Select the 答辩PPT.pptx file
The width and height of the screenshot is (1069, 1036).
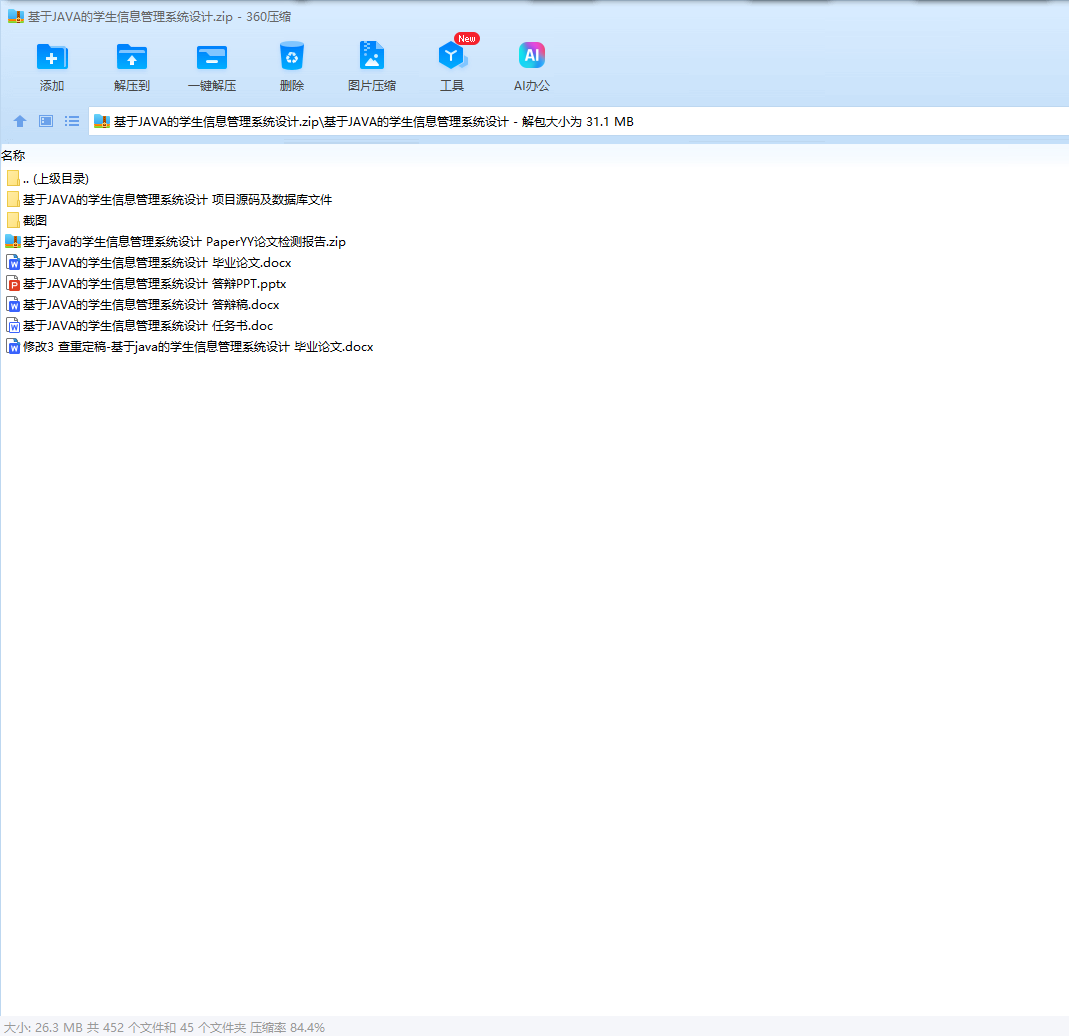click(x=146, y=284)
